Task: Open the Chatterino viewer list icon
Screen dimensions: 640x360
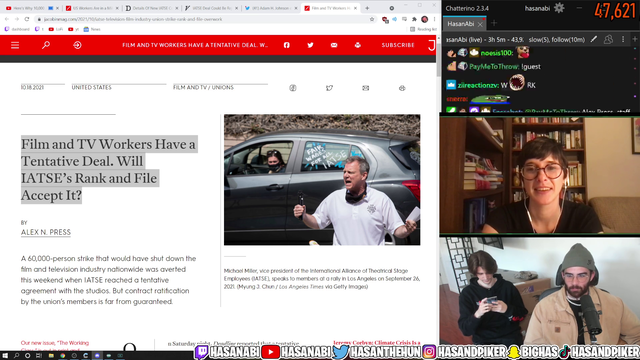Action: (608, 39)
